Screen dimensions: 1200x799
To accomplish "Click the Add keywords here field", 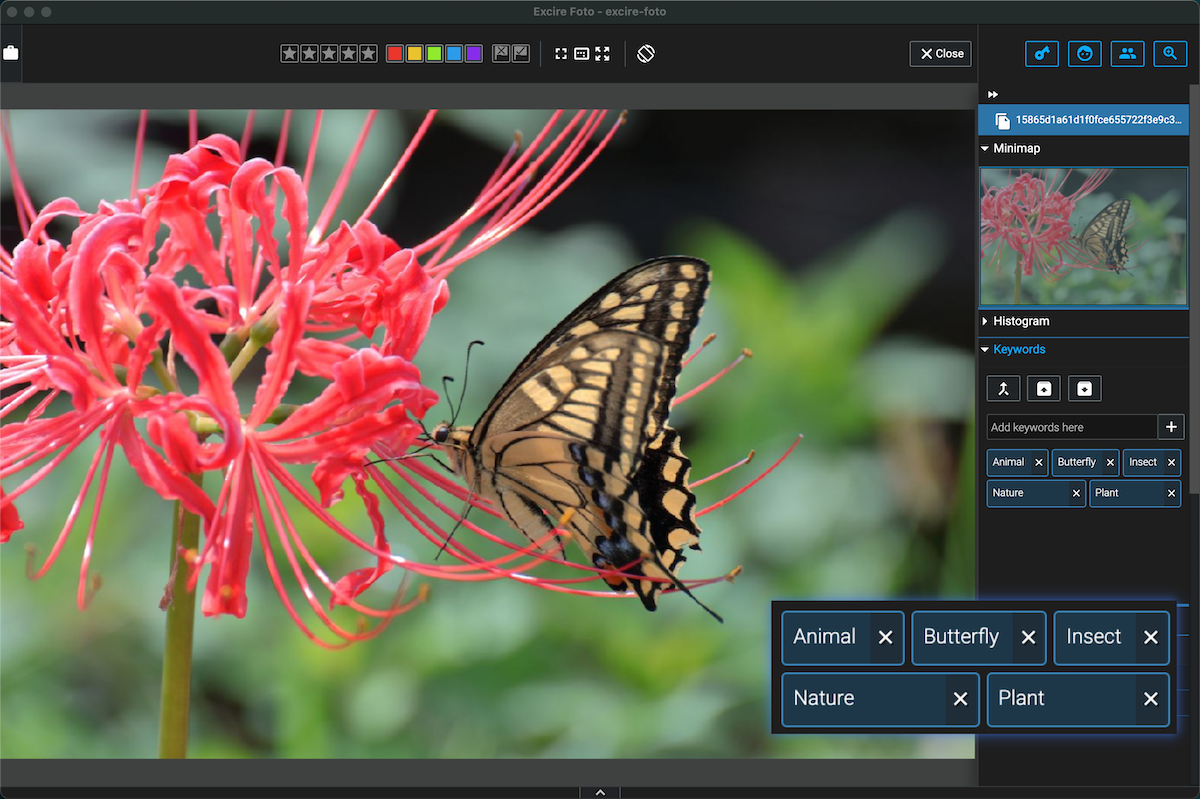I will 1070,427.
